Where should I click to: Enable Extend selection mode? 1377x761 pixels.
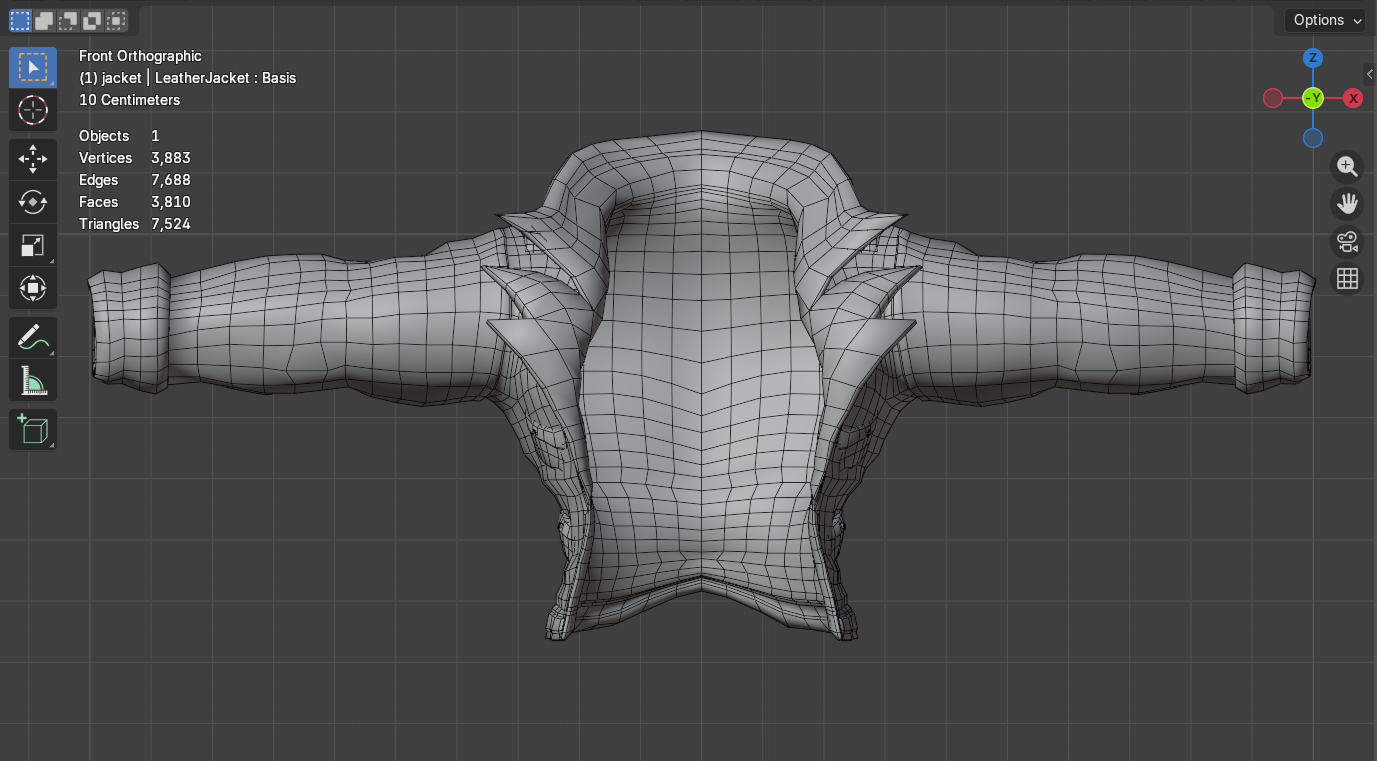pyautogui.click(x=44, y=20)
